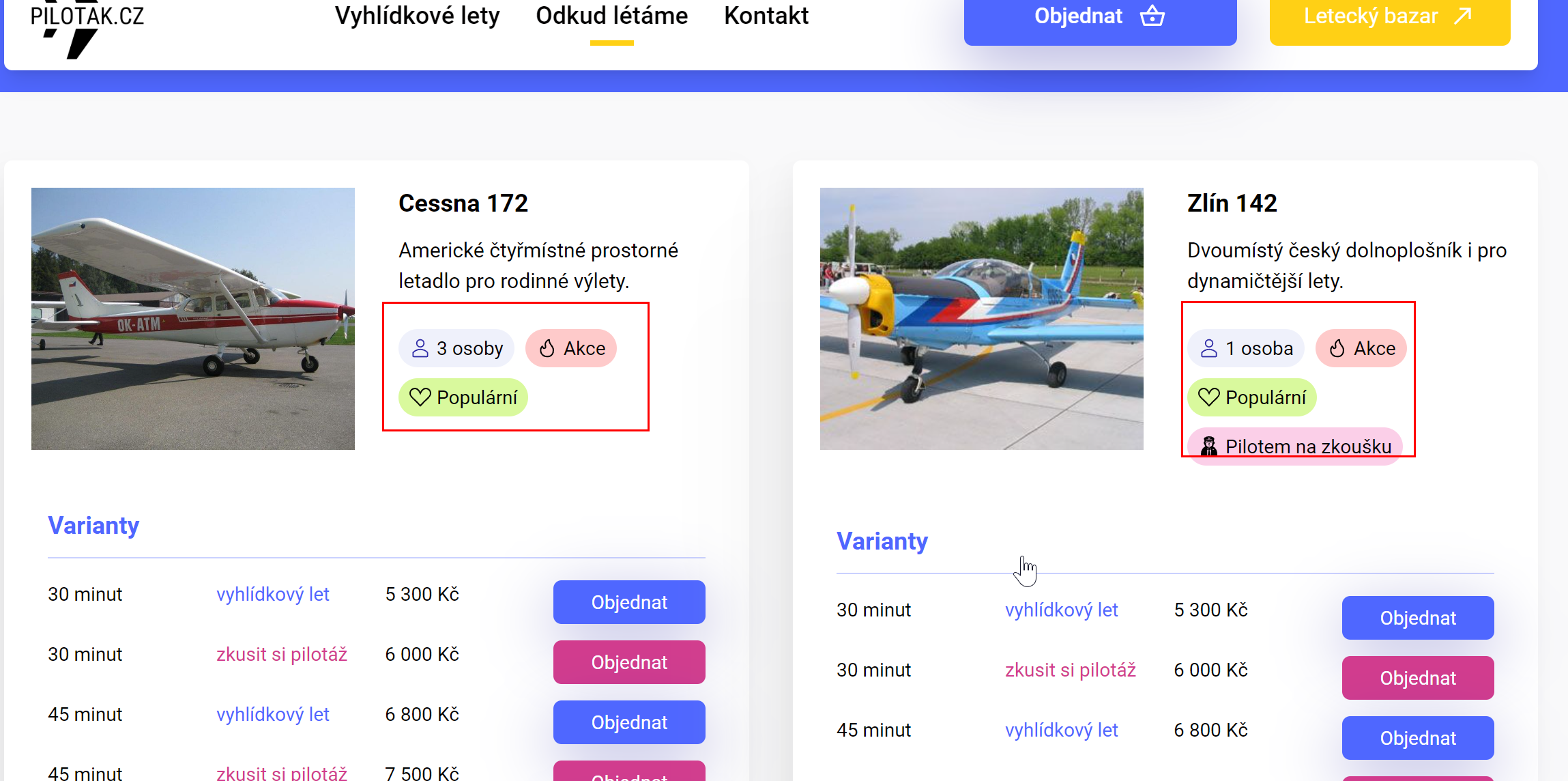
Task: Open the Odkud létáme menu item
Action: tap(611, 16)
